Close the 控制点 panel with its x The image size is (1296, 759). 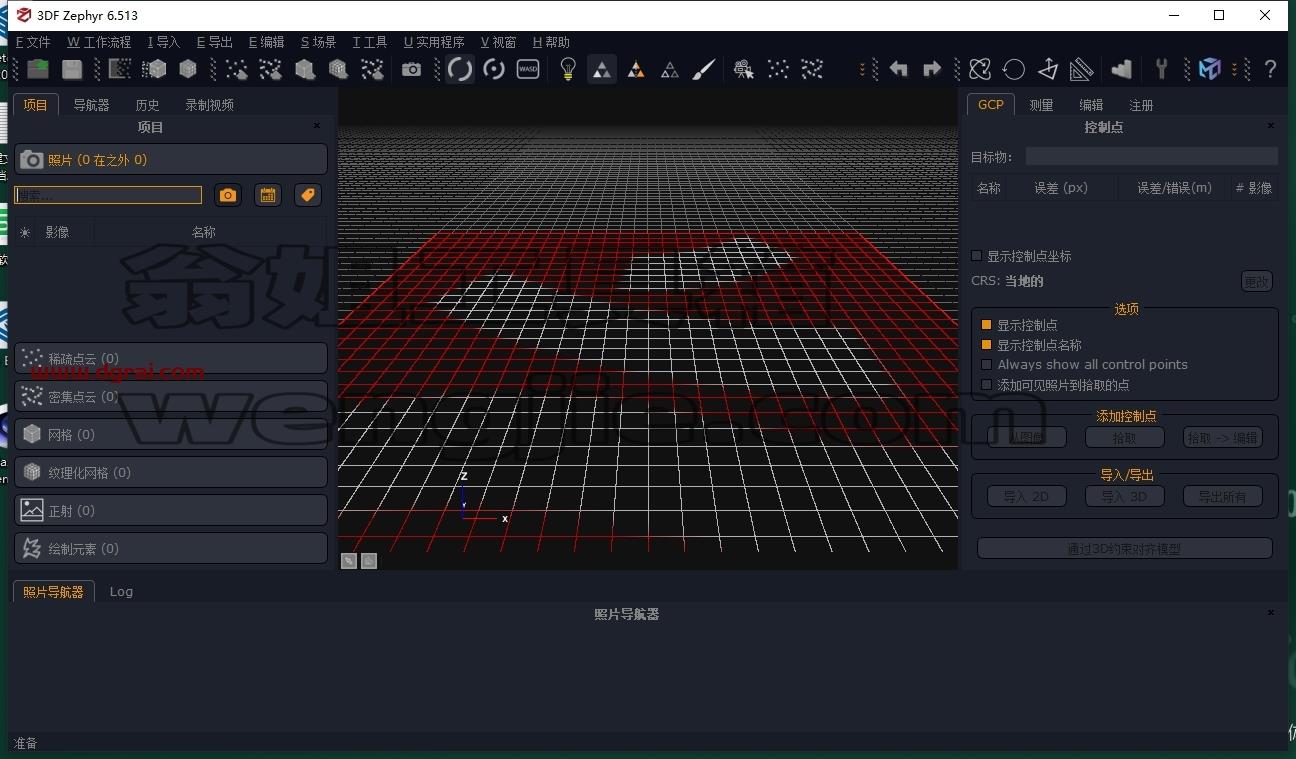pyautogui.click(x=1271, y=126)
